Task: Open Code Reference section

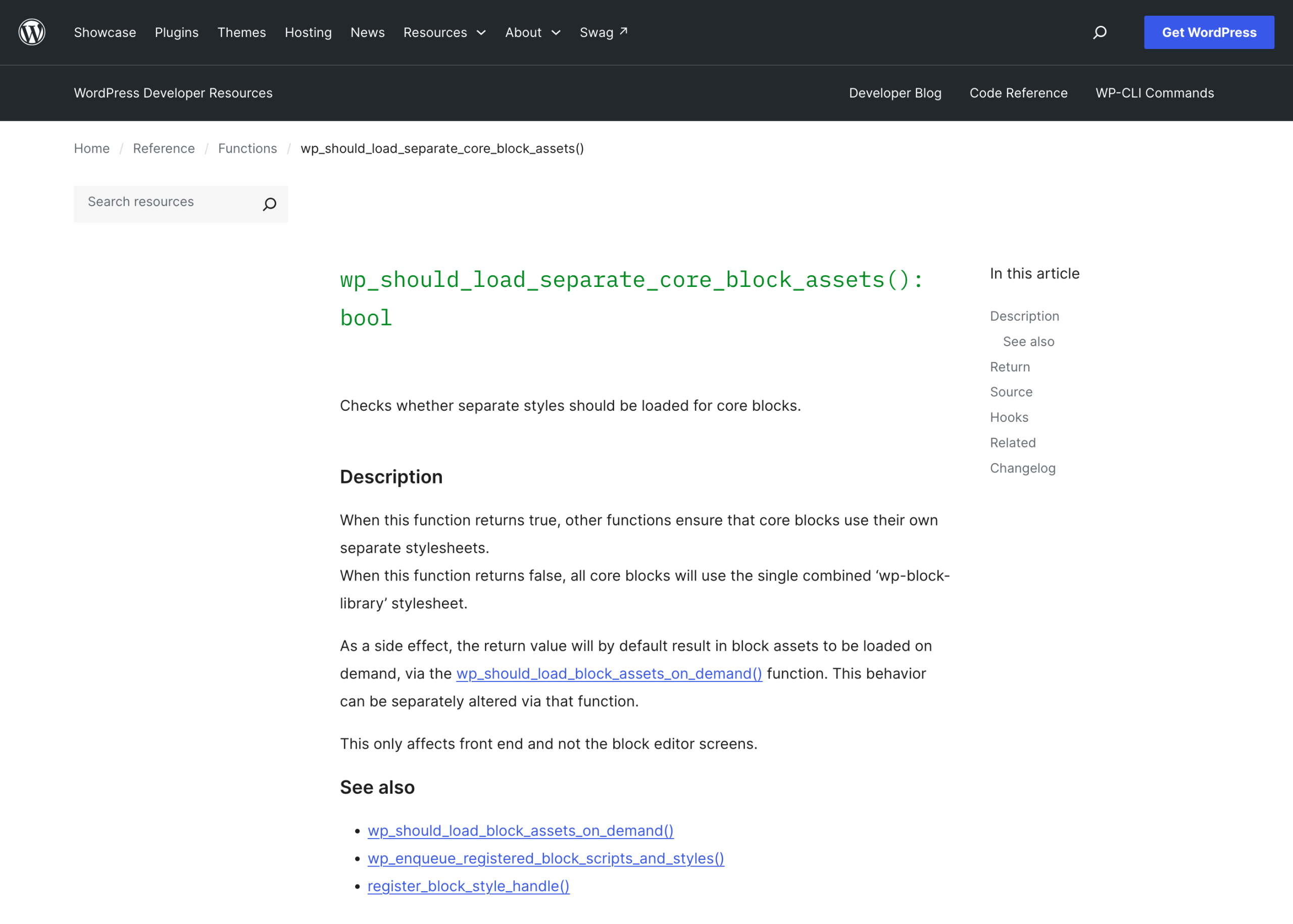Action: tap(1018, 93)
